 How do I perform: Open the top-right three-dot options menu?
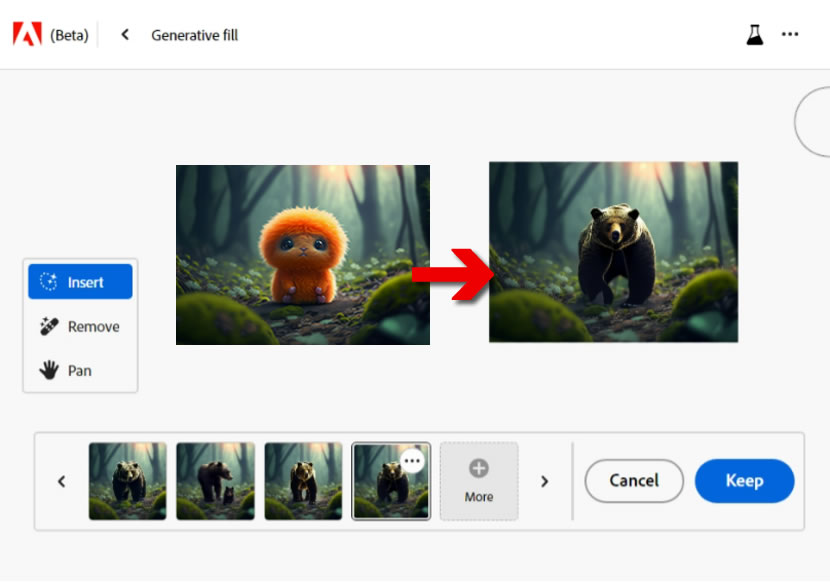pyautogui.click(x=790, y=35)
